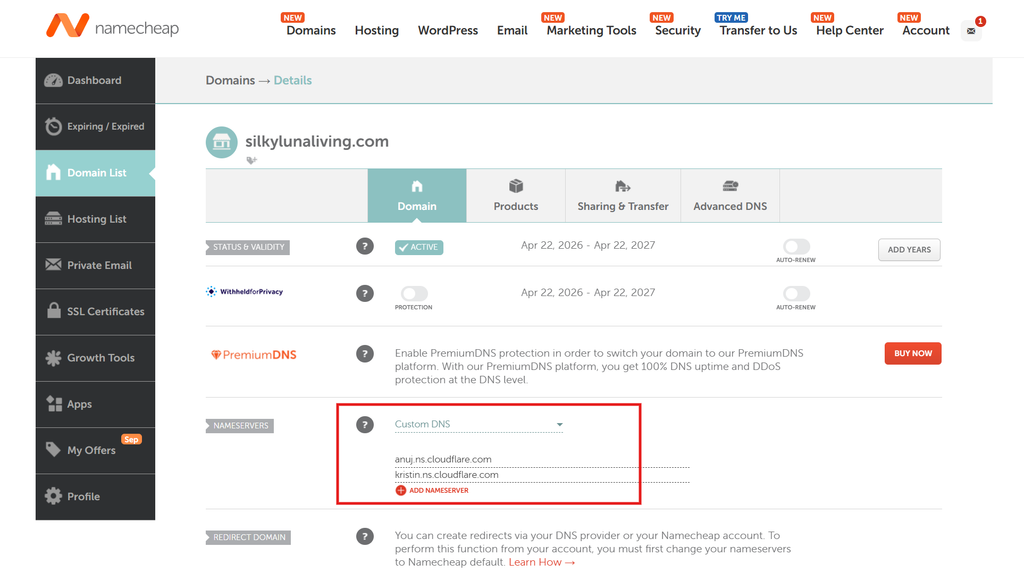Click the Redirect Domain help question mark
The width and height of the screenshot is (1024, 582).
coord(364,536)
